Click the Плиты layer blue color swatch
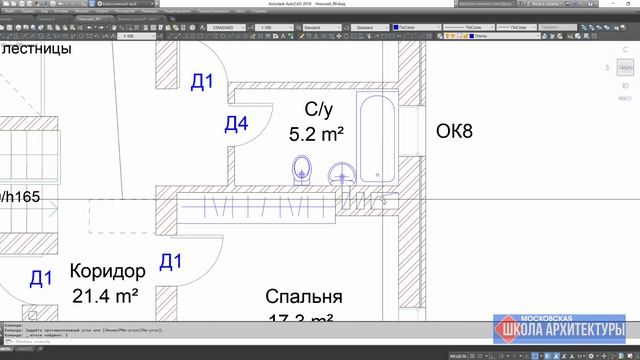 472,36
